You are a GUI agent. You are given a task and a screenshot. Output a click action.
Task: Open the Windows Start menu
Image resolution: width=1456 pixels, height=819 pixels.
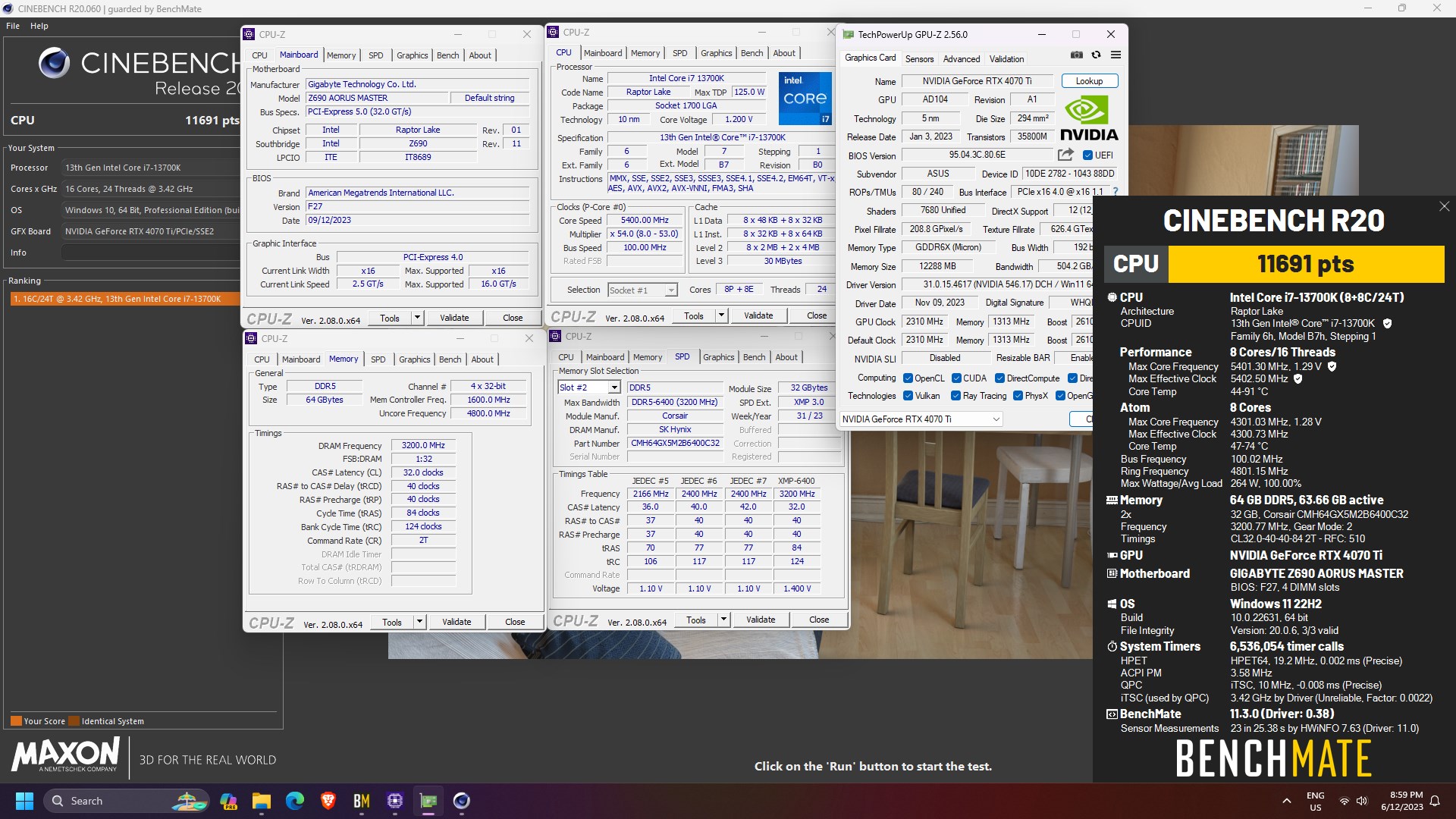point(24,801)
